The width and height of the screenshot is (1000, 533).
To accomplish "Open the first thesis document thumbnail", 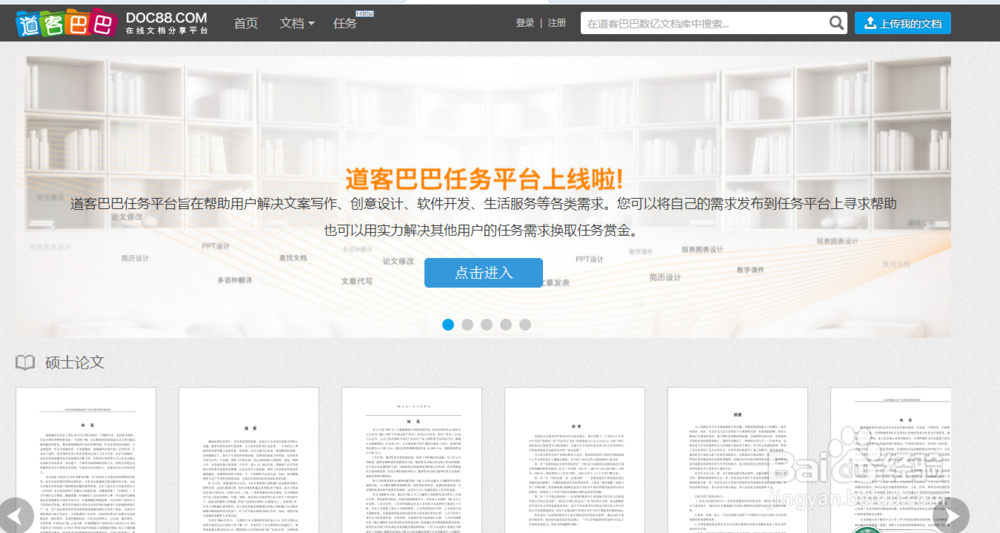I will tap(85, 460).
